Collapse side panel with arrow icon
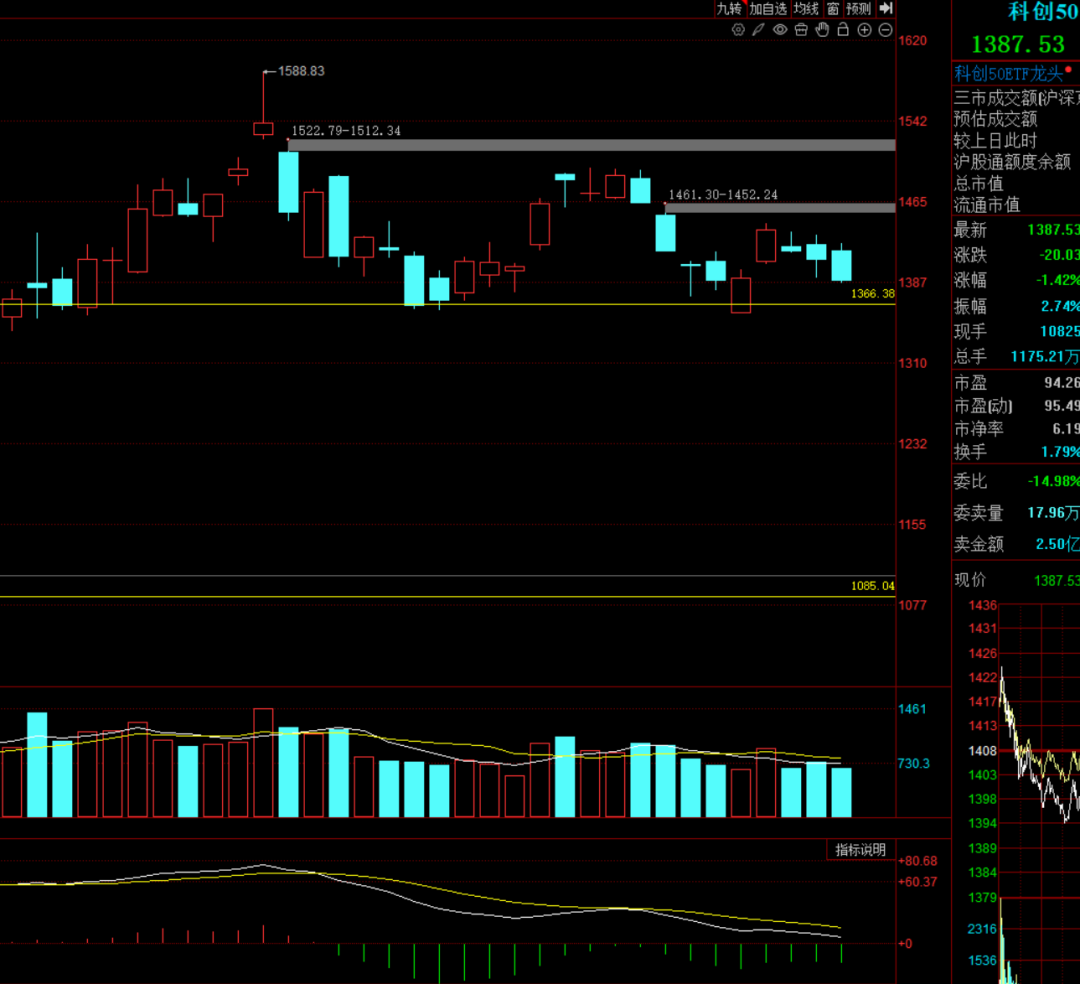This screenshot has height=984, width=1080. pyautogui.click(x=885, y=9)
